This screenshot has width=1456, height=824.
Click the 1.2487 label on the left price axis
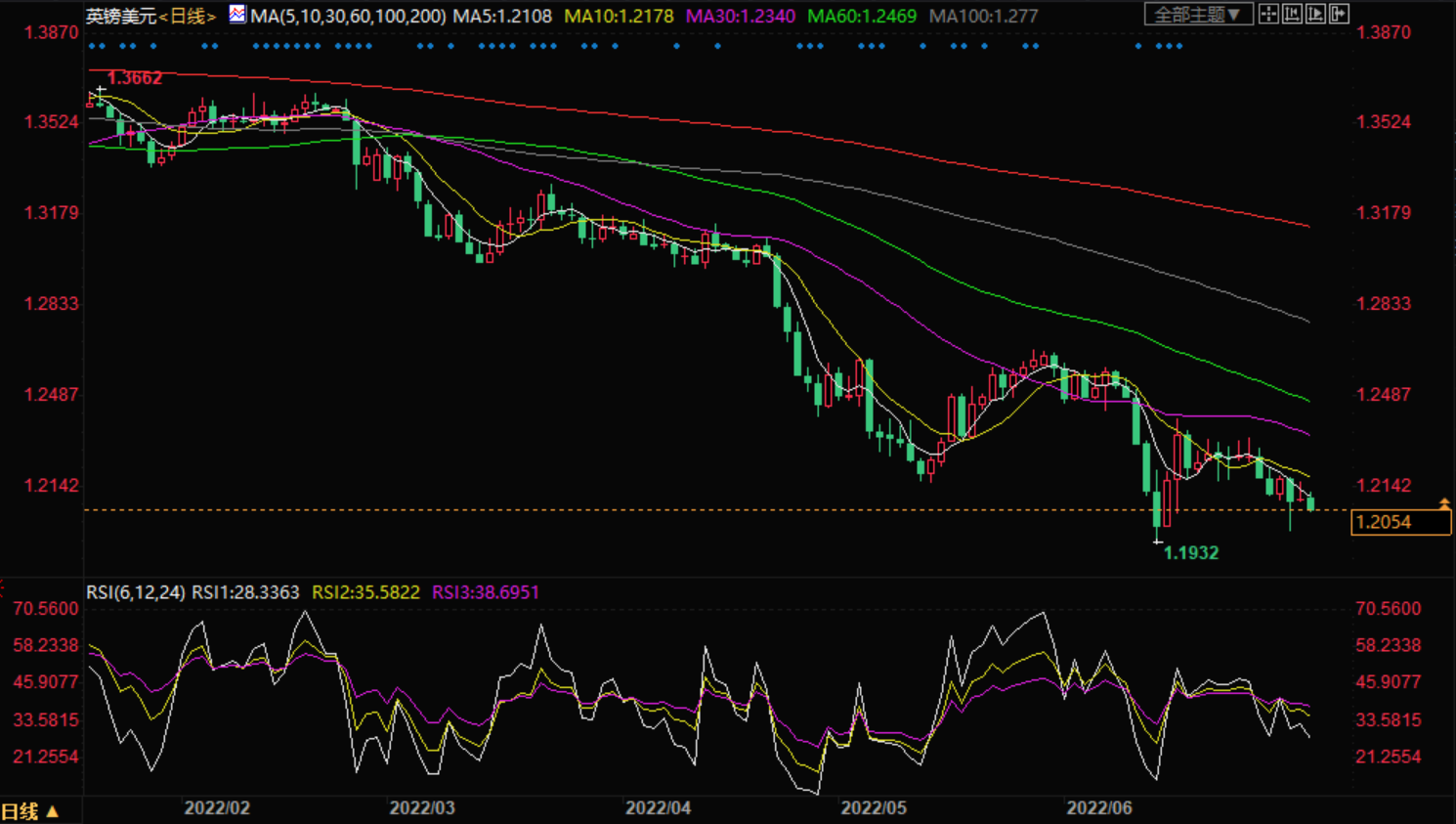(52, 395)
